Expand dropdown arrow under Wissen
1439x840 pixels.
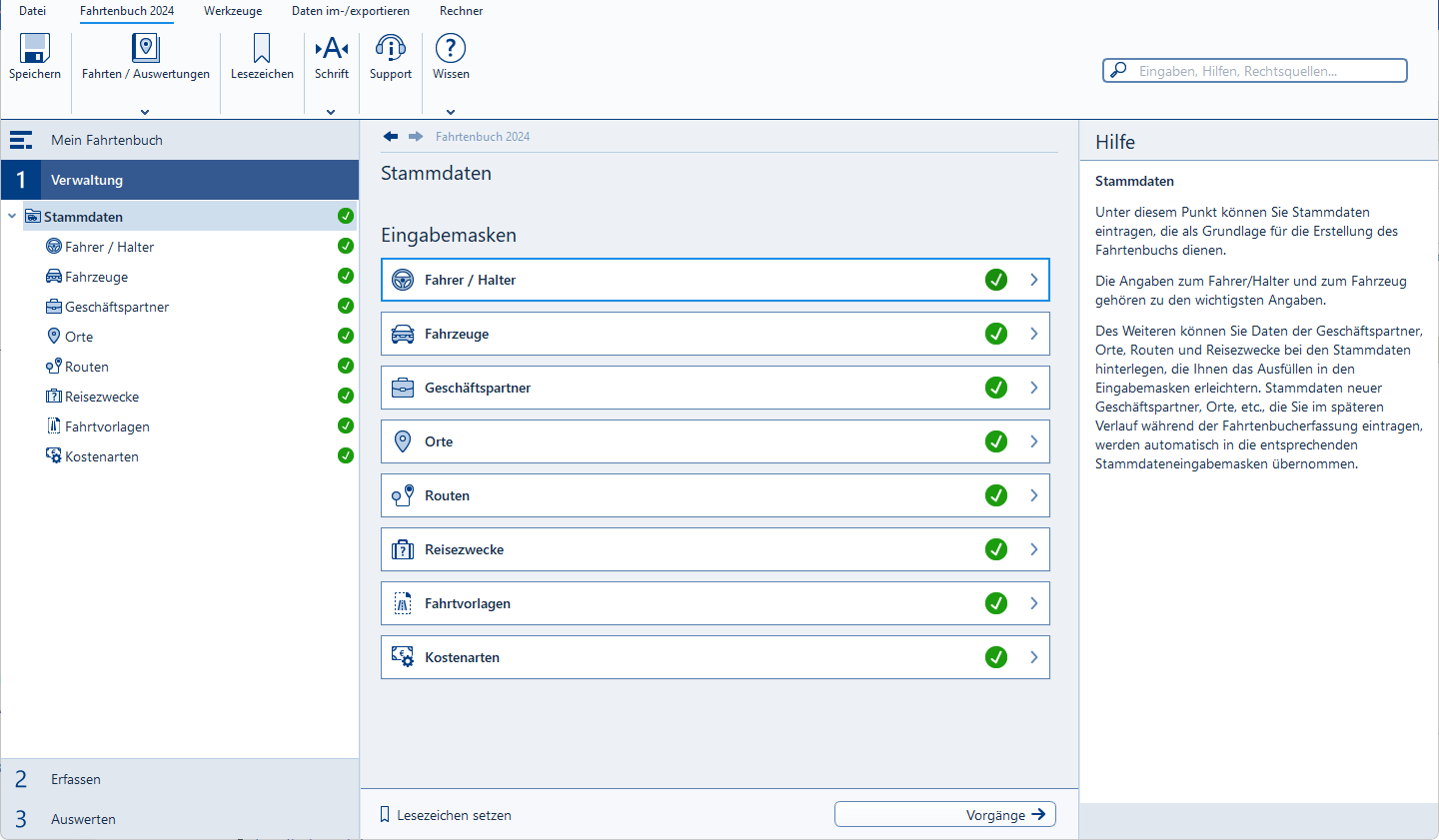point(451,112)
